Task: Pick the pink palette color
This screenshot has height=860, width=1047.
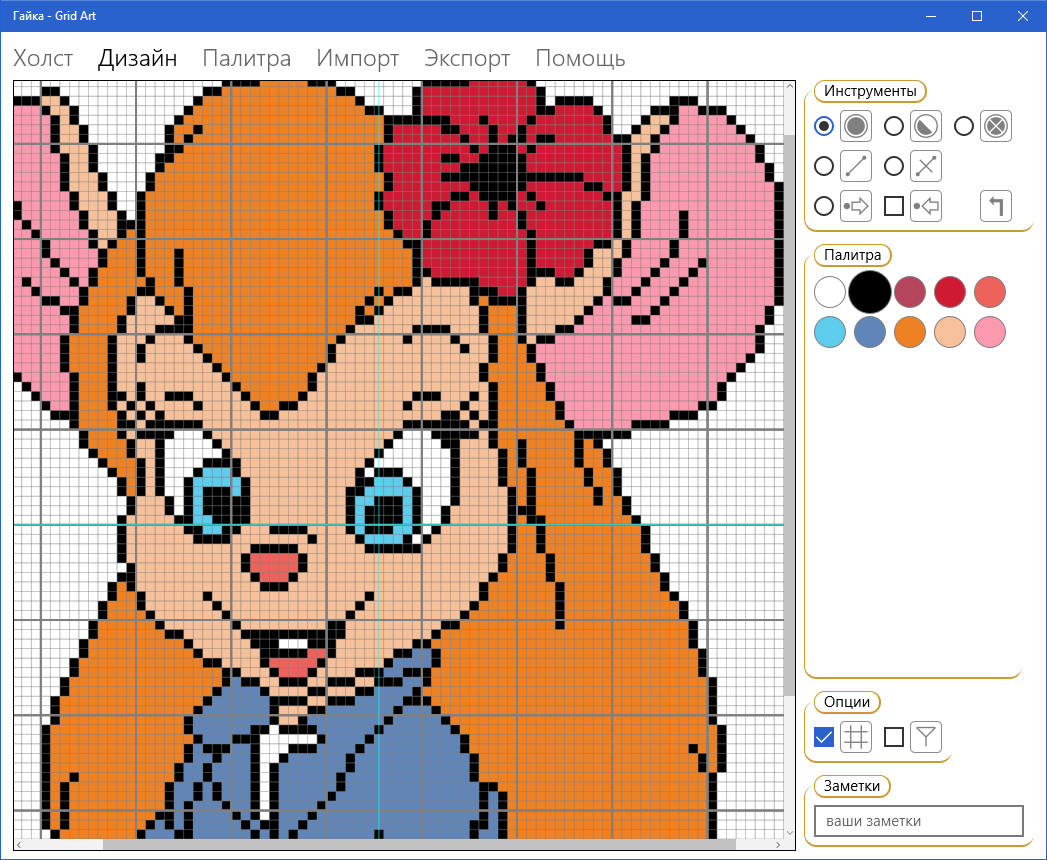Action: [x=990, y=333]
